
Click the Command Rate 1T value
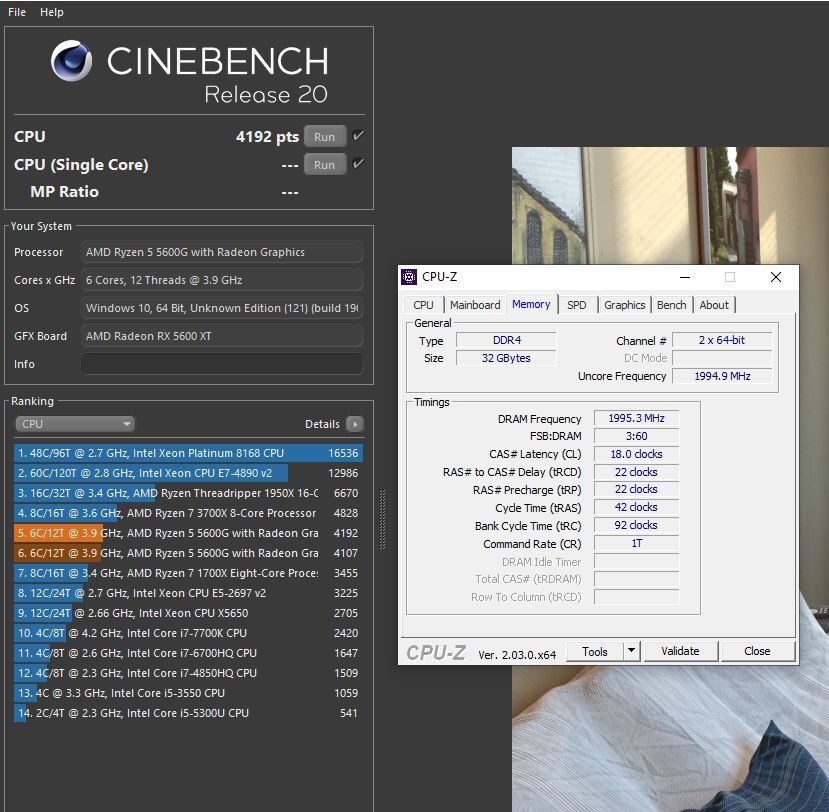pyautogui.click(x=637, y=543)
